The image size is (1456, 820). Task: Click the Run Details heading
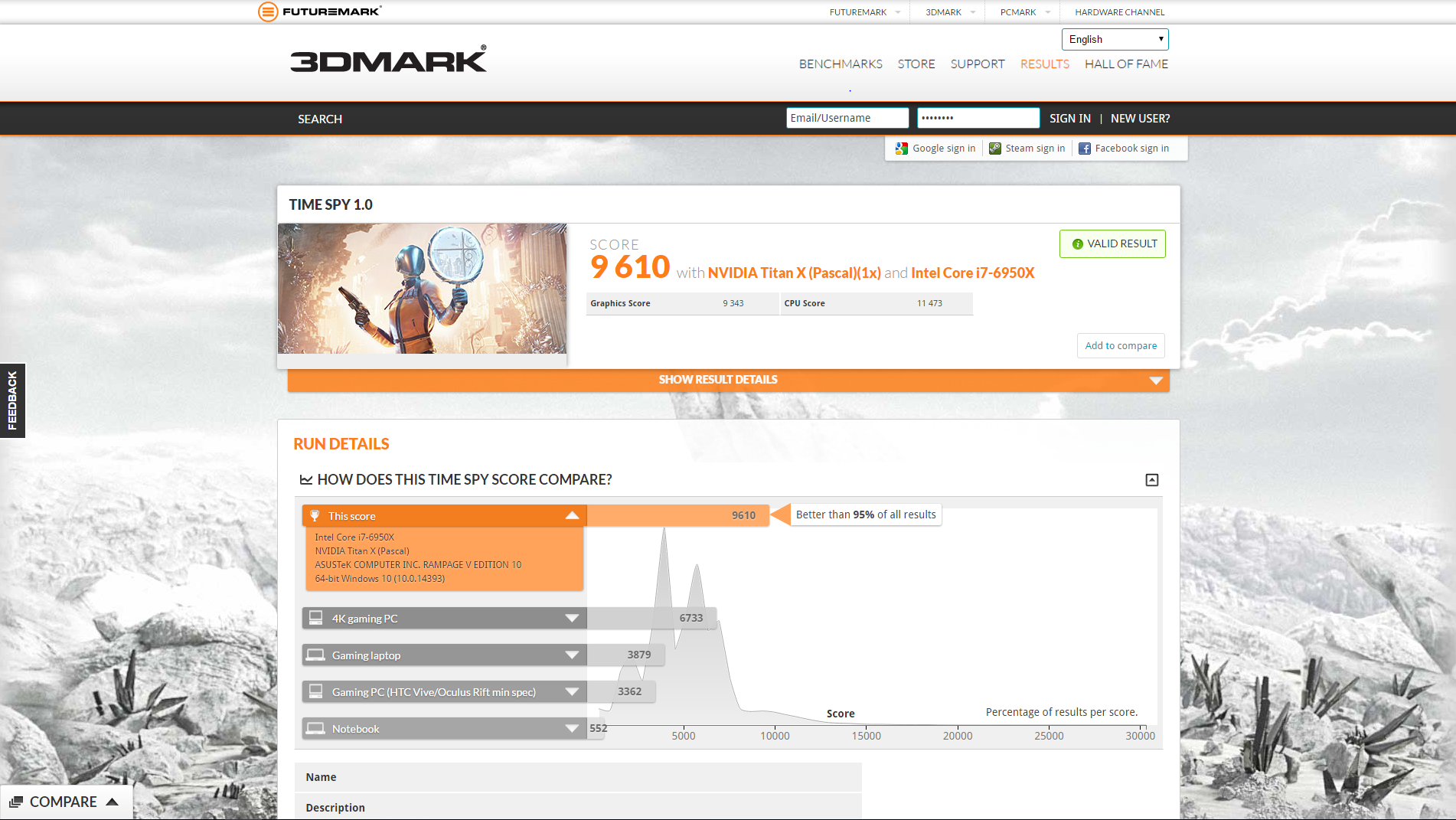(x=341, y=444)
